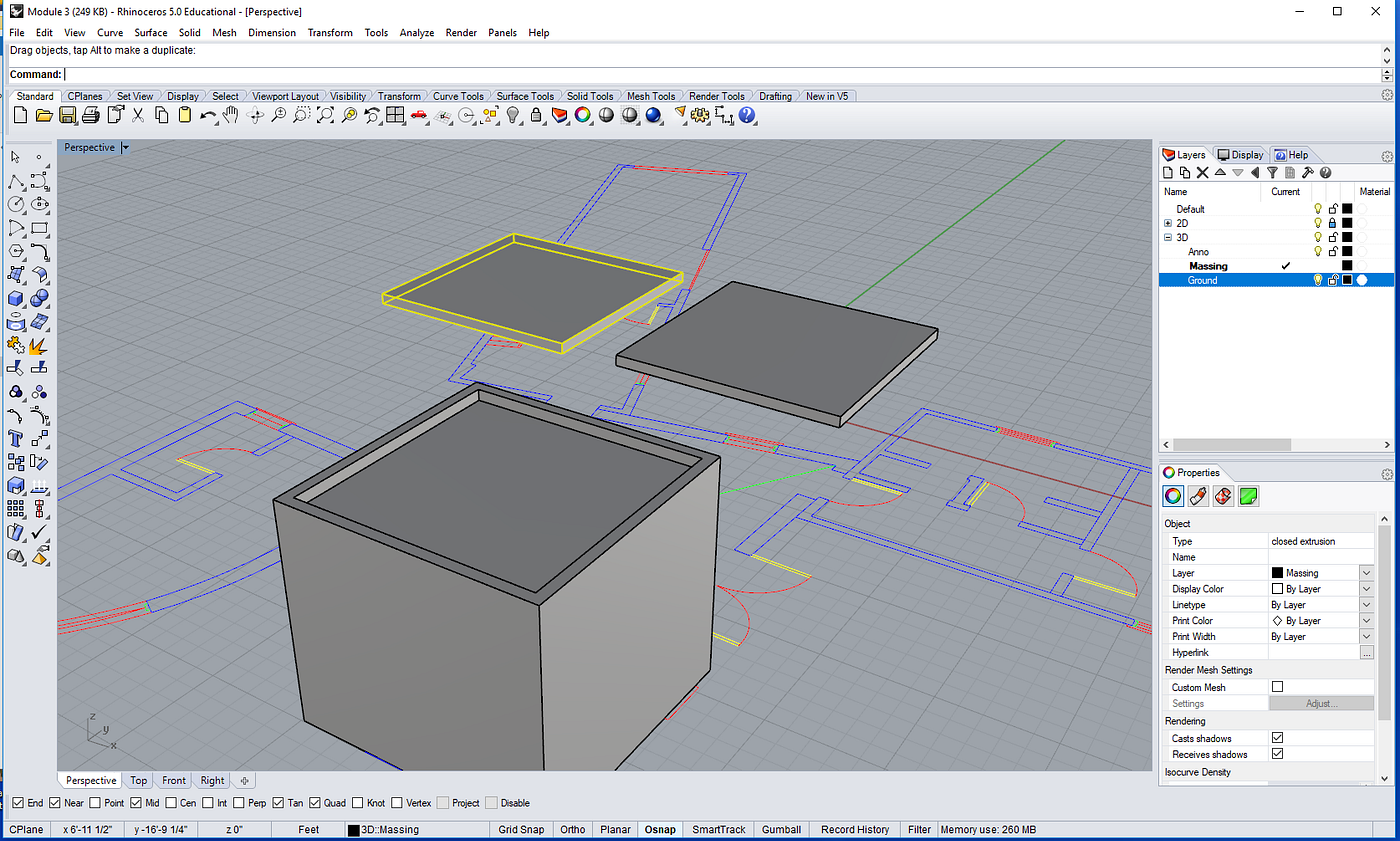
Task: Select the Text object tool
Action: (x=16, y=439)
